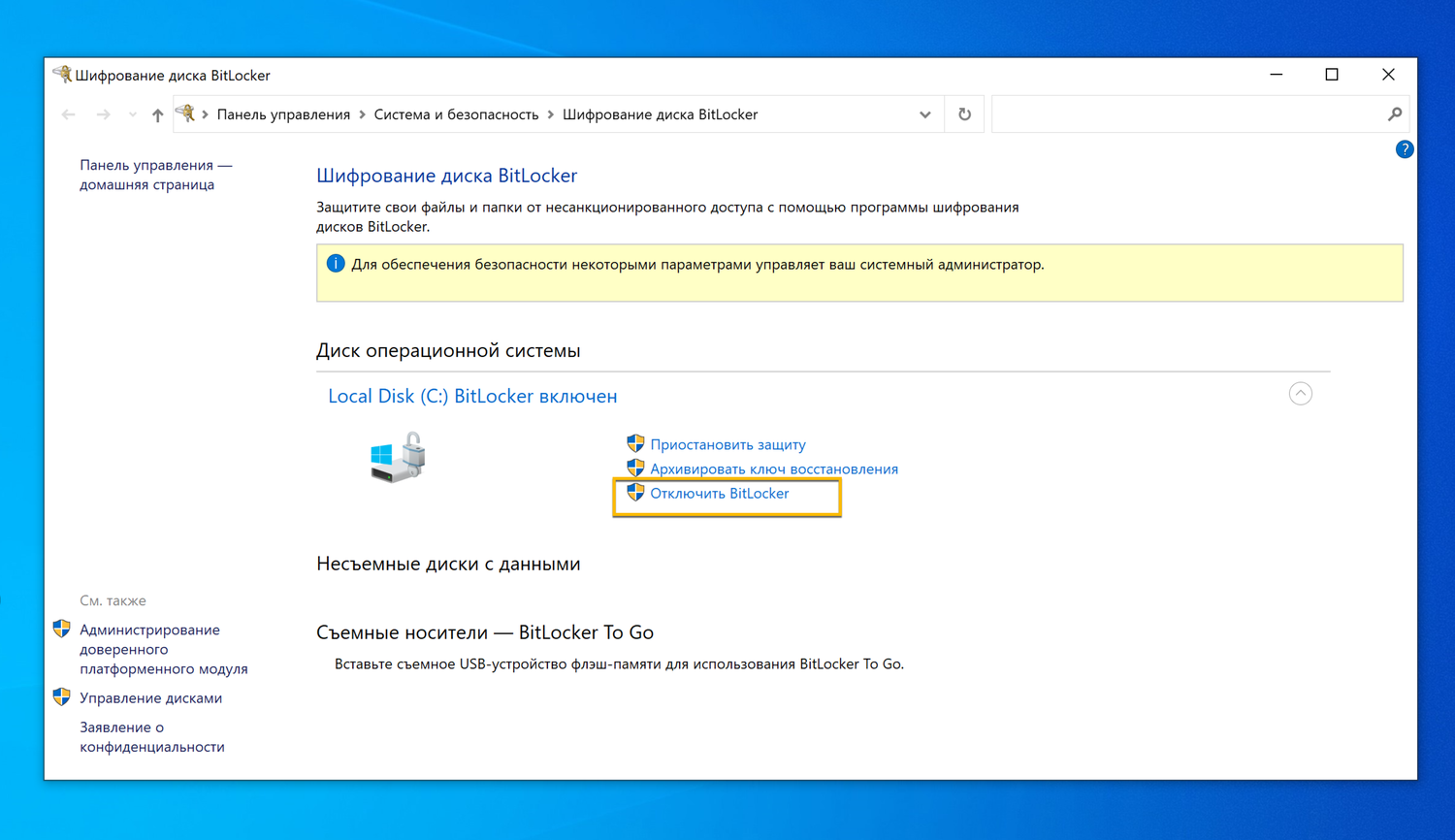Click the locked Windows drive icon
Viewport: 1455px width, 840px height.
click(x=398, y=458)
